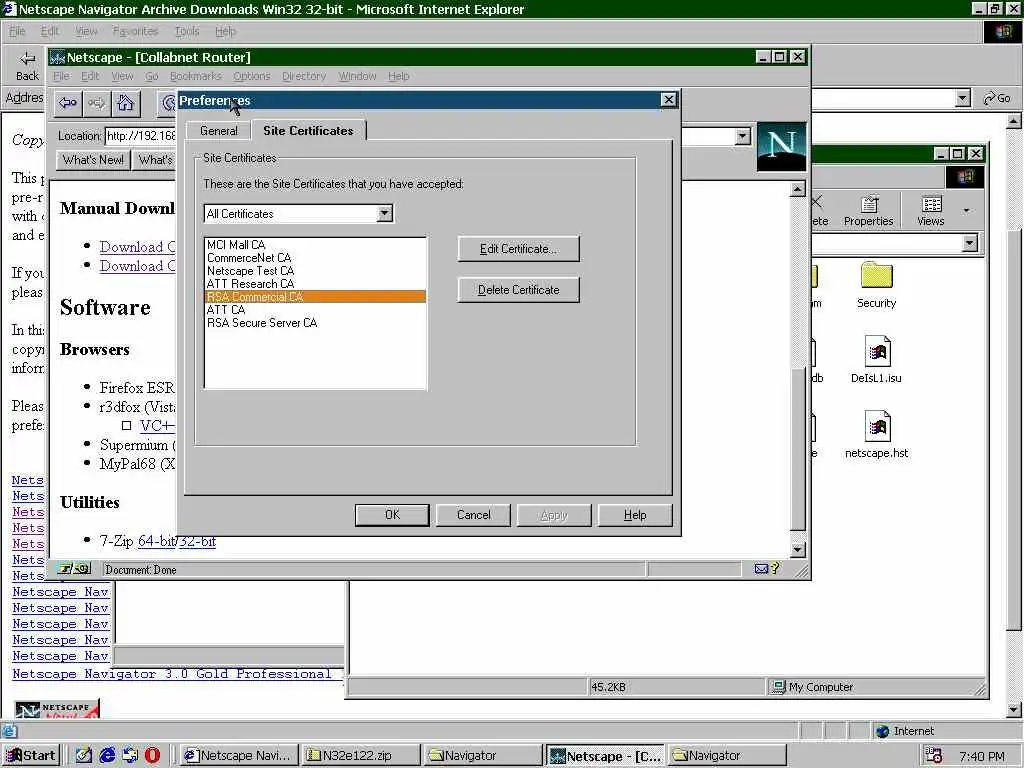Click the Netscape forward arrow toolbar icon
Screen dimensions: 1024x768
(x=97, y=103)
